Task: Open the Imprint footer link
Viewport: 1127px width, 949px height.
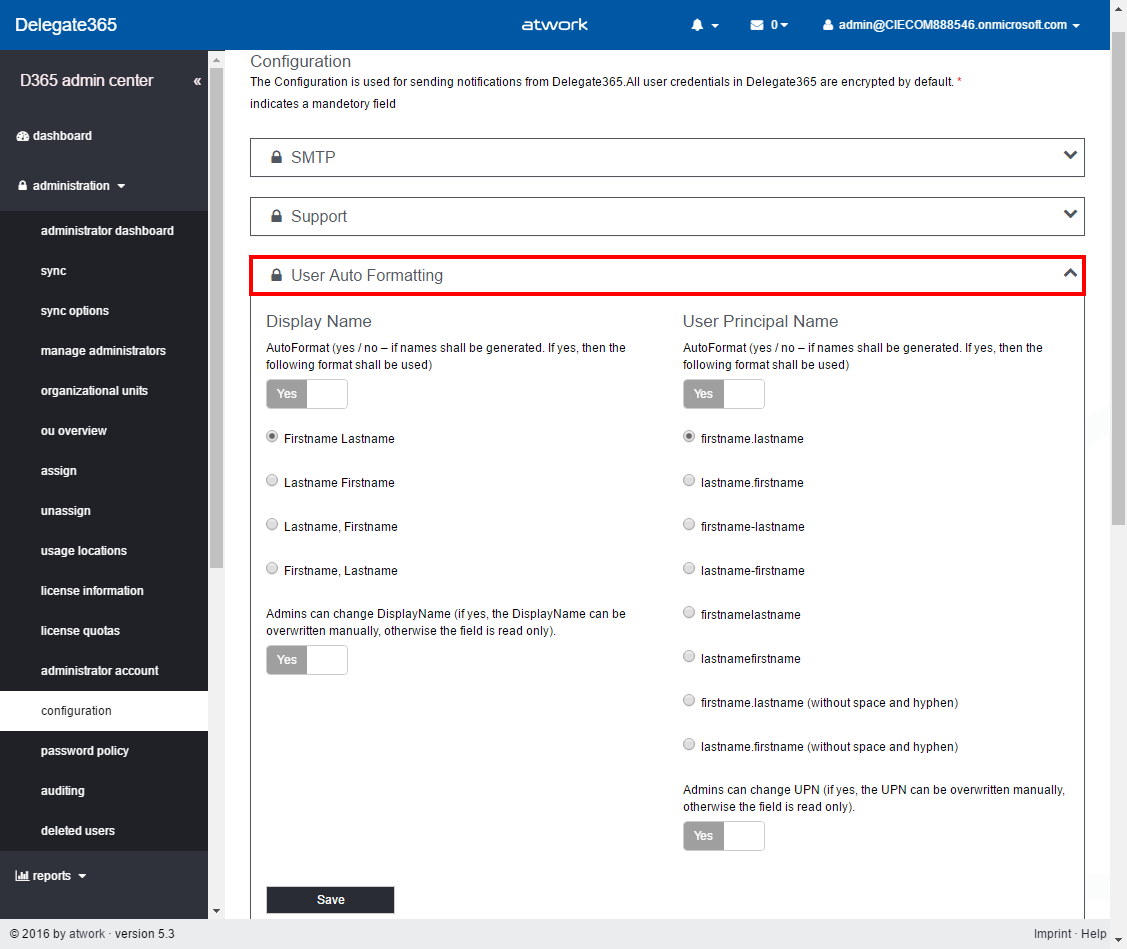Action: [1052, 934]
